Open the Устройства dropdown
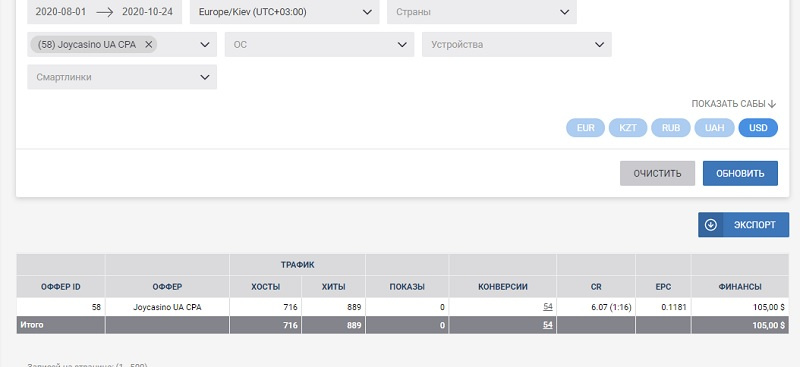 click(516, 44)
